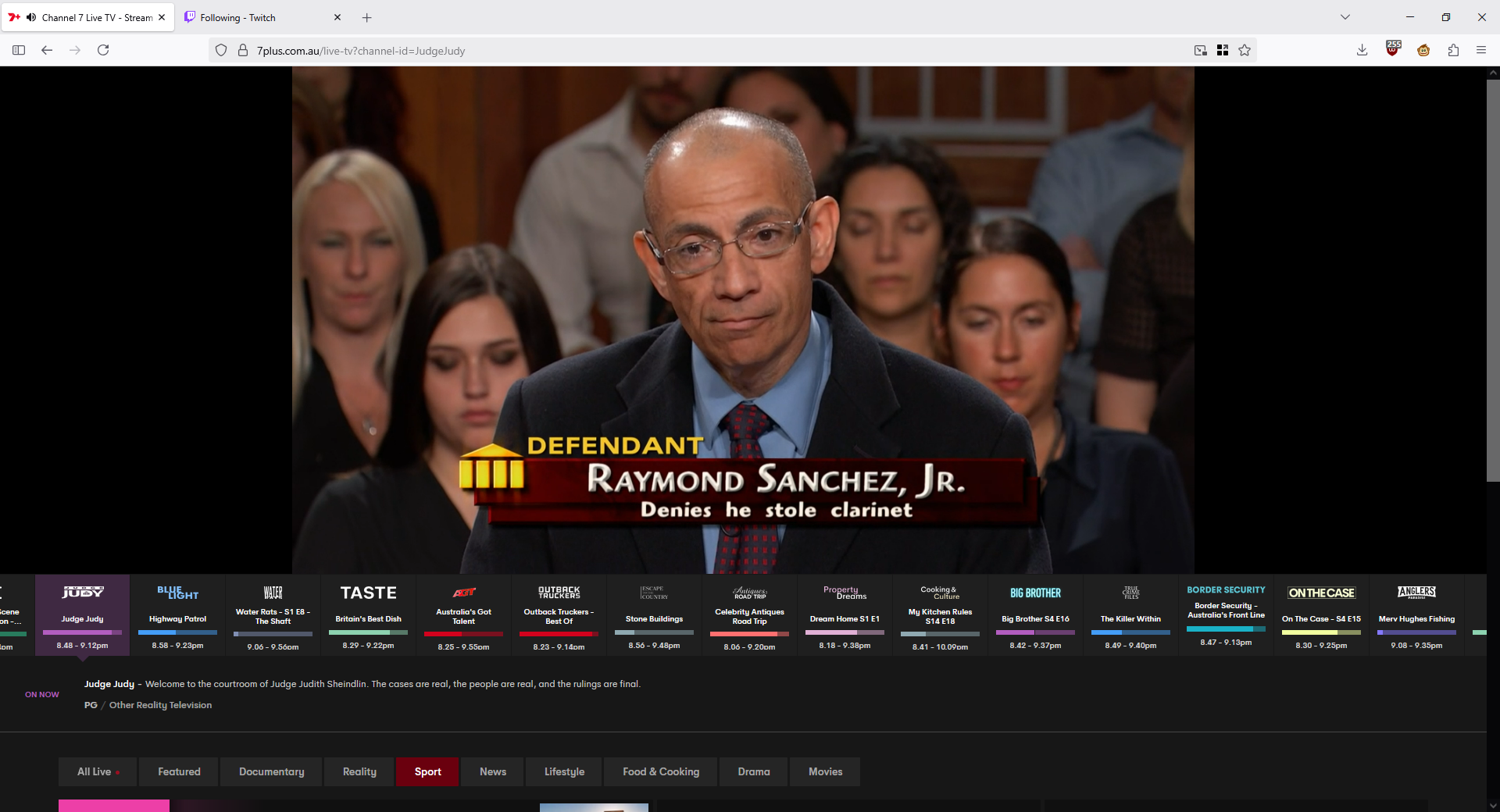Image resolution: width=1500 pixels, height=812 pixels.
Task: Click the Dream Home S1 E1 title
Action: [845, 619]
